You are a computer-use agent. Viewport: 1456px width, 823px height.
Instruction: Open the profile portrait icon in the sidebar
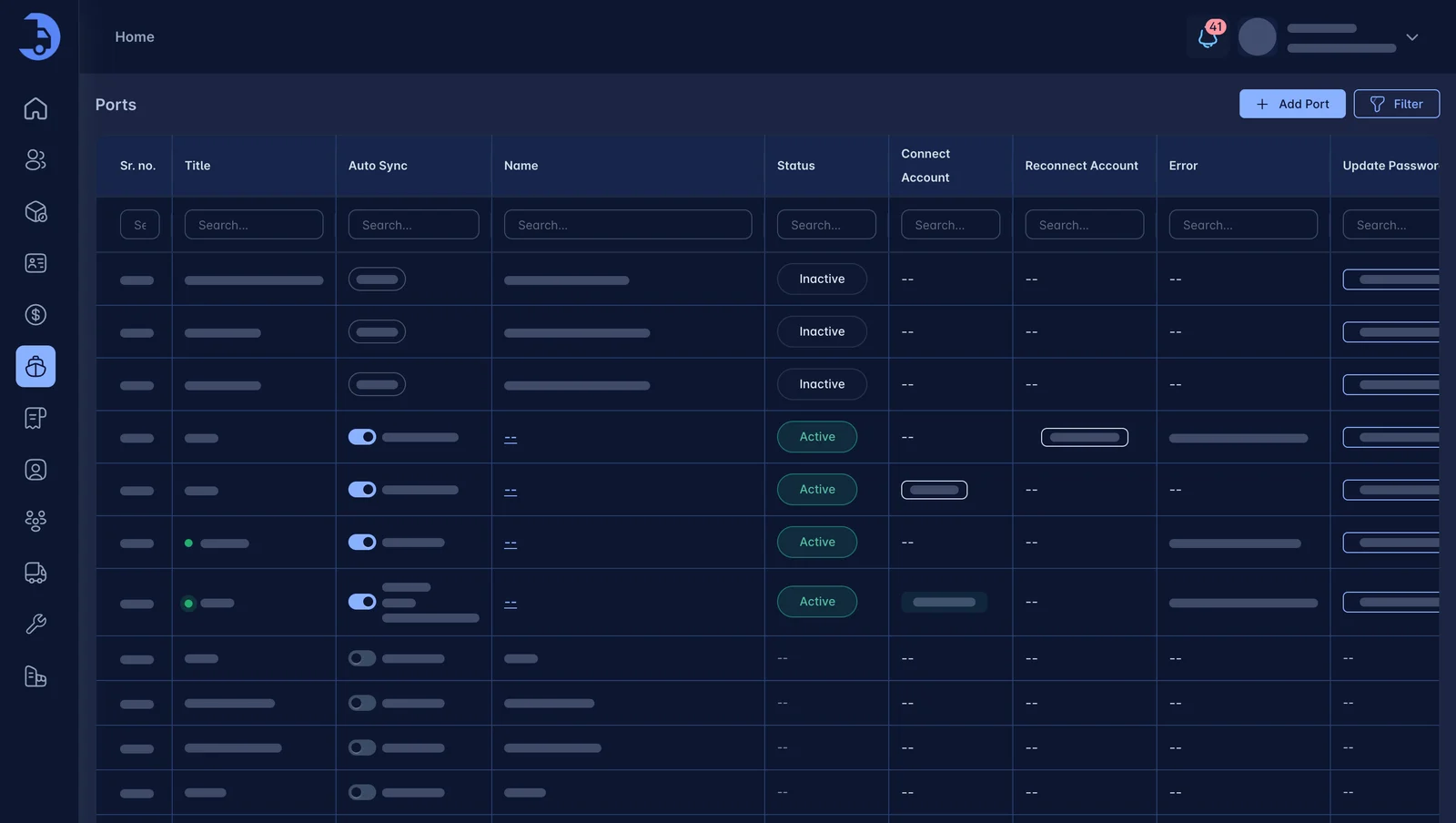coord(35,470)
